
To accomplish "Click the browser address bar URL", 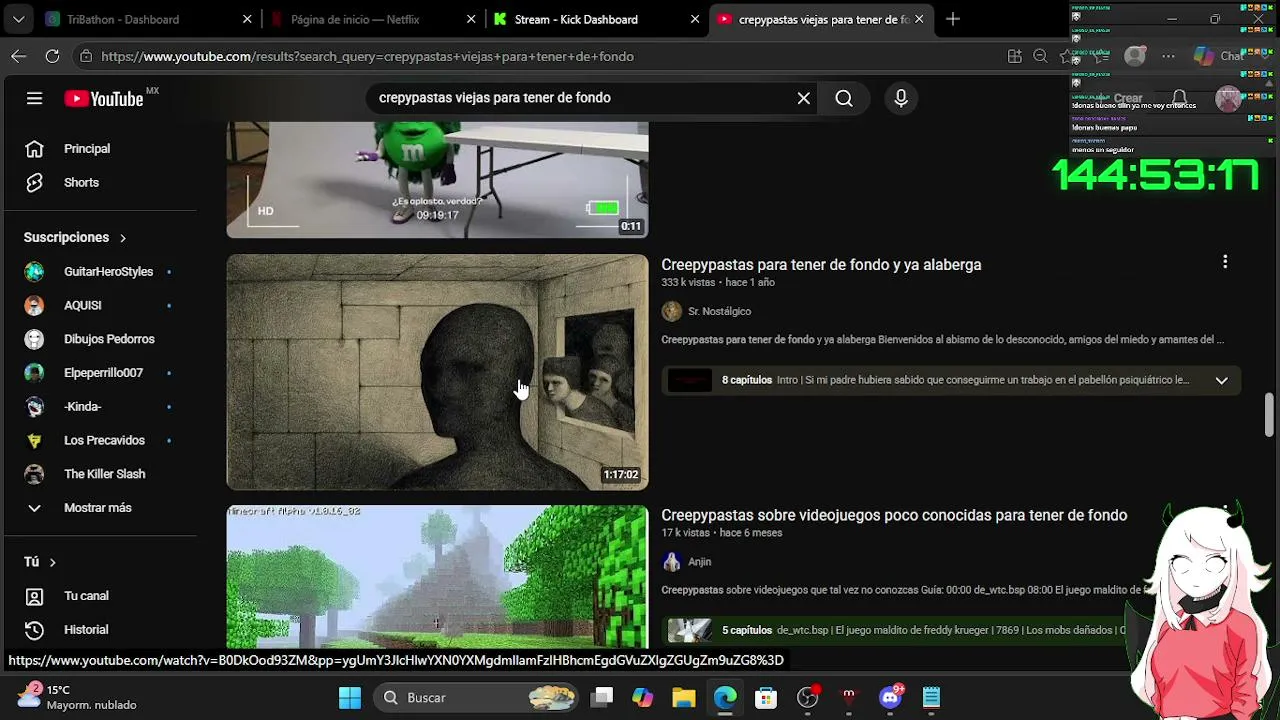I will pos(368,57).
